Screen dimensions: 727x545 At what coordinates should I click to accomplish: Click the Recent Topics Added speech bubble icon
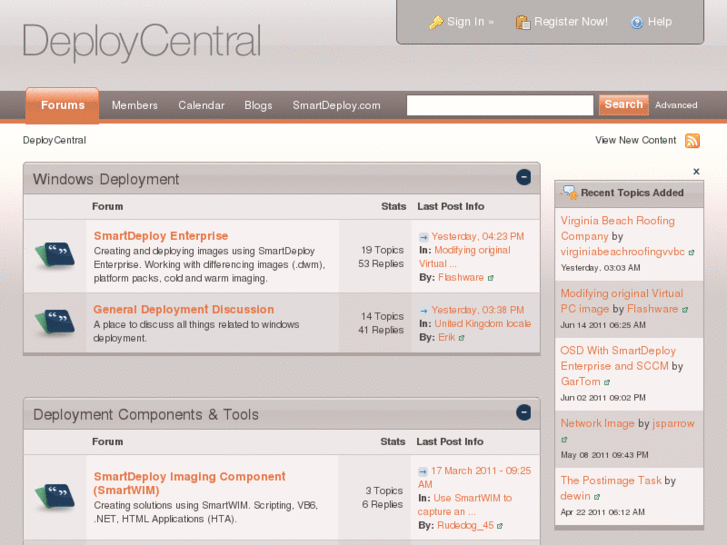pos(570,192)
